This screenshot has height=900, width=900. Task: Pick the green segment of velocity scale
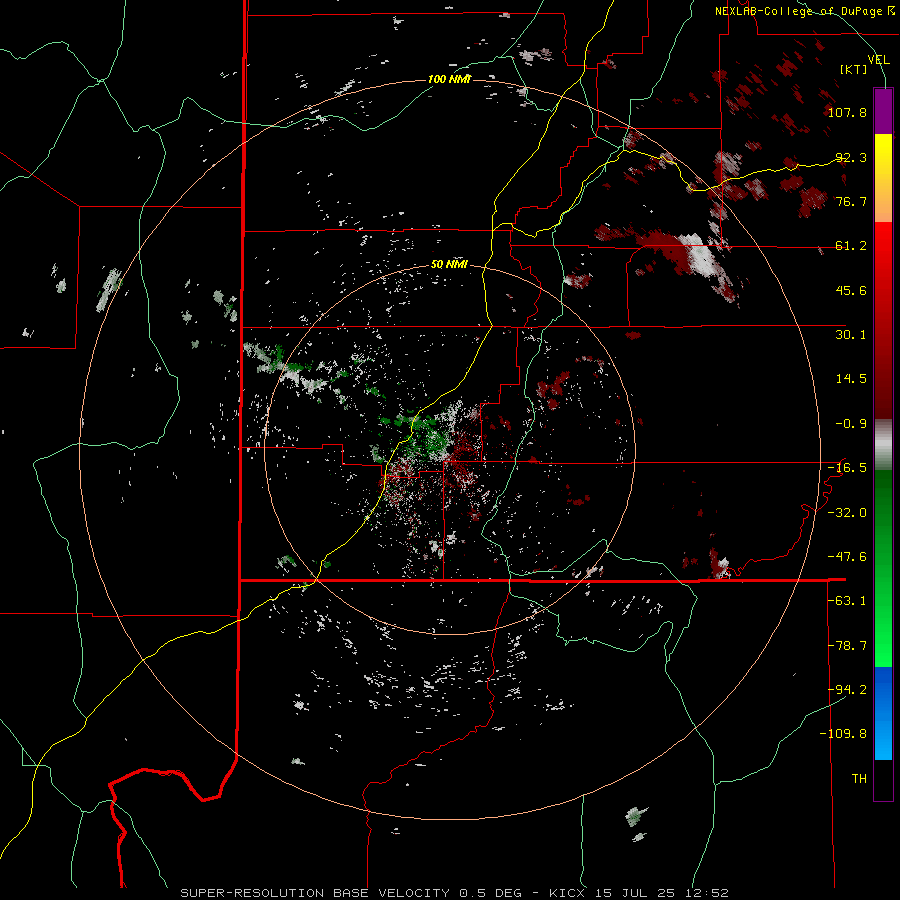click(883, 568)
